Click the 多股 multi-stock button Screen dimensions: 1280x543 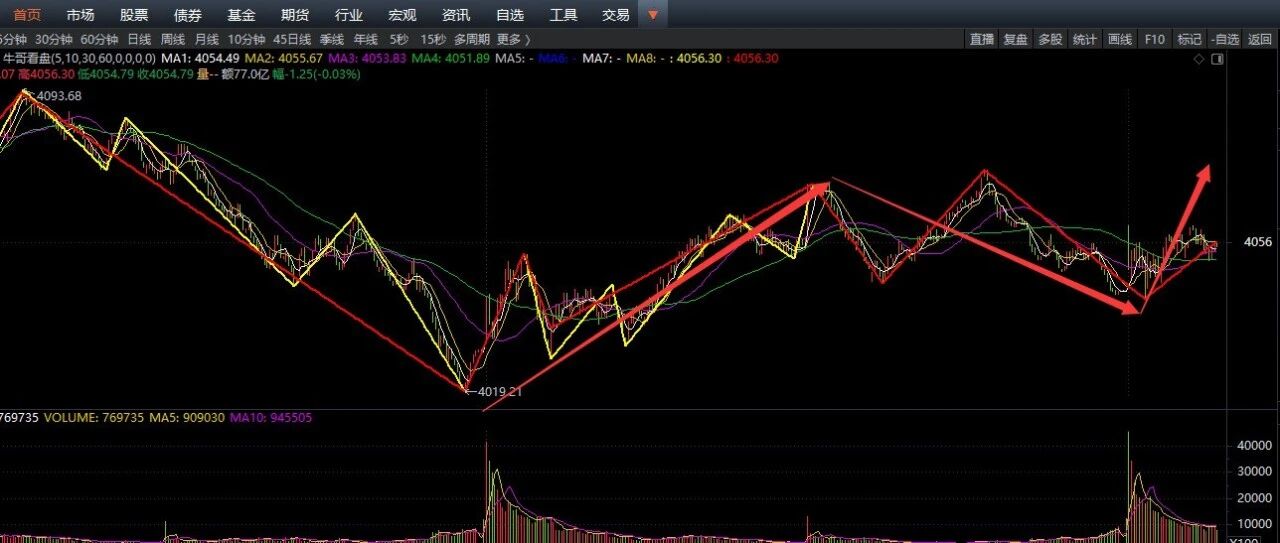point(1050,39)
